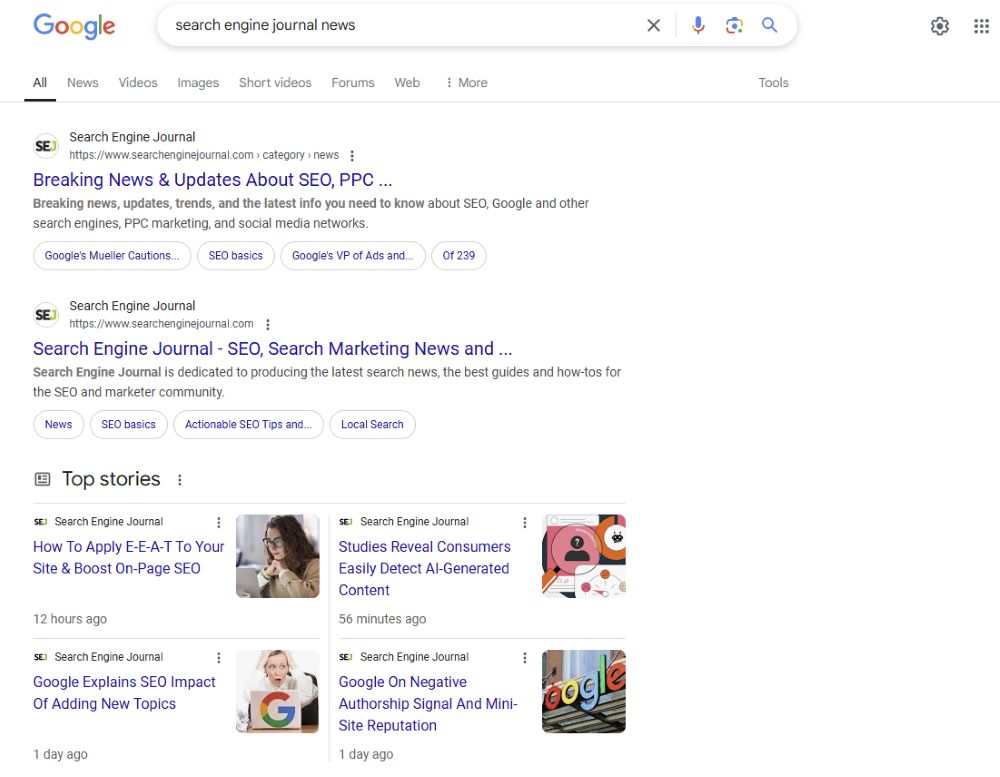Switch to the Images tab
The width and height of the screenshot is (1000, 777).
pos(198,82)
